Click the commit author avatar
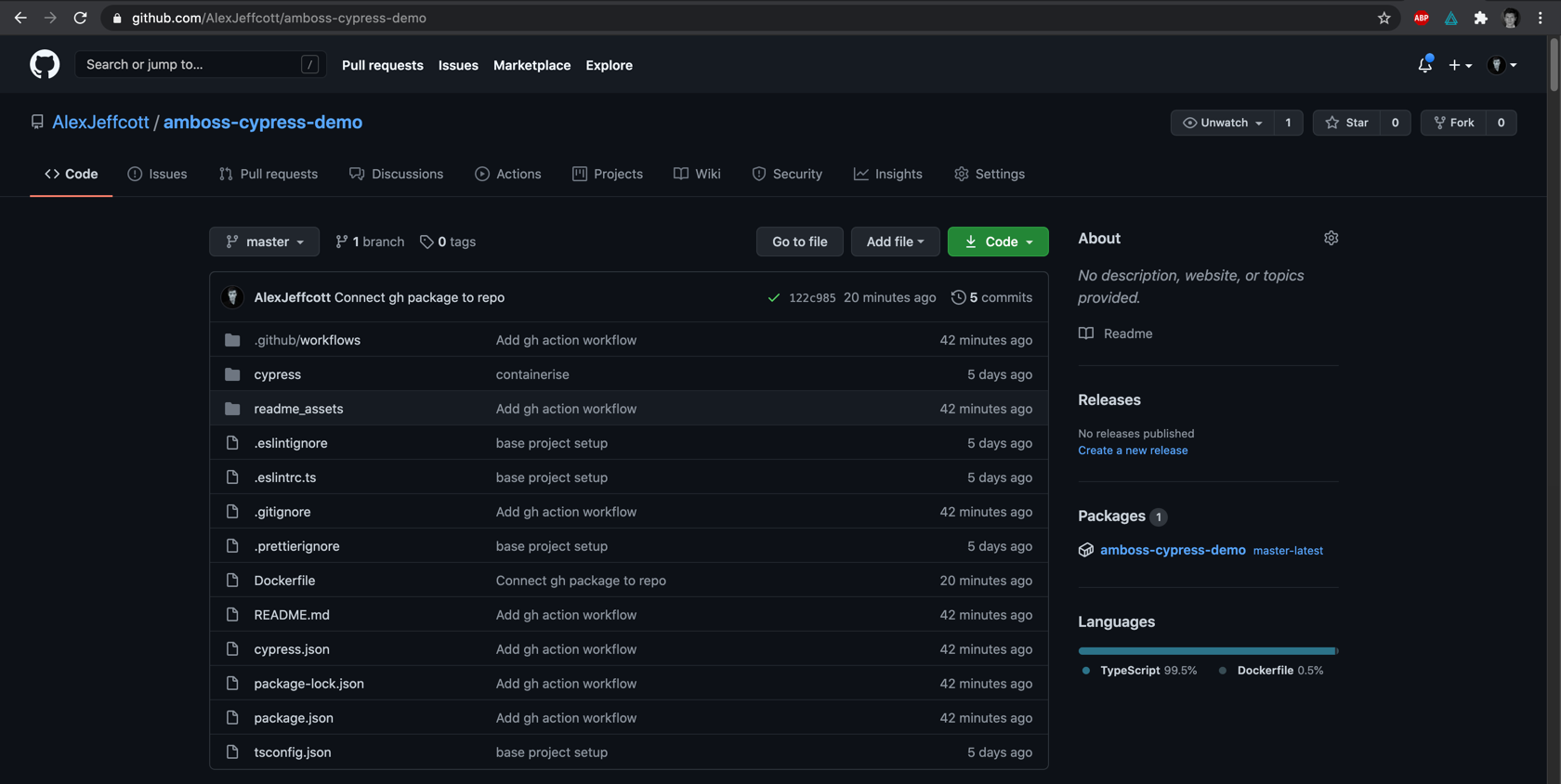This screenshot has height=784, width=1561. coord(232,296)
